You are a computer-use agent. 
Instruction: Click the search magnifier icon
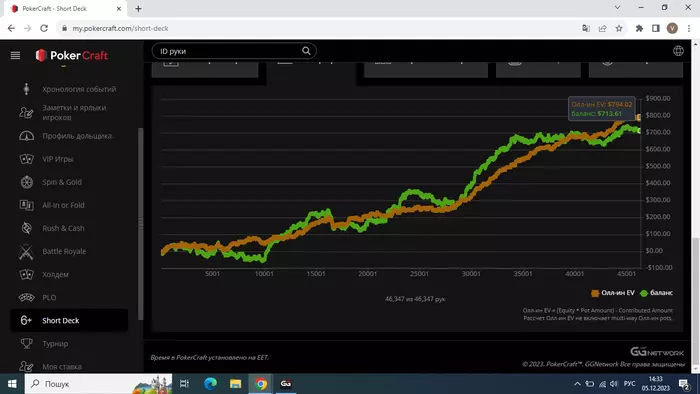tap(306, 51)
